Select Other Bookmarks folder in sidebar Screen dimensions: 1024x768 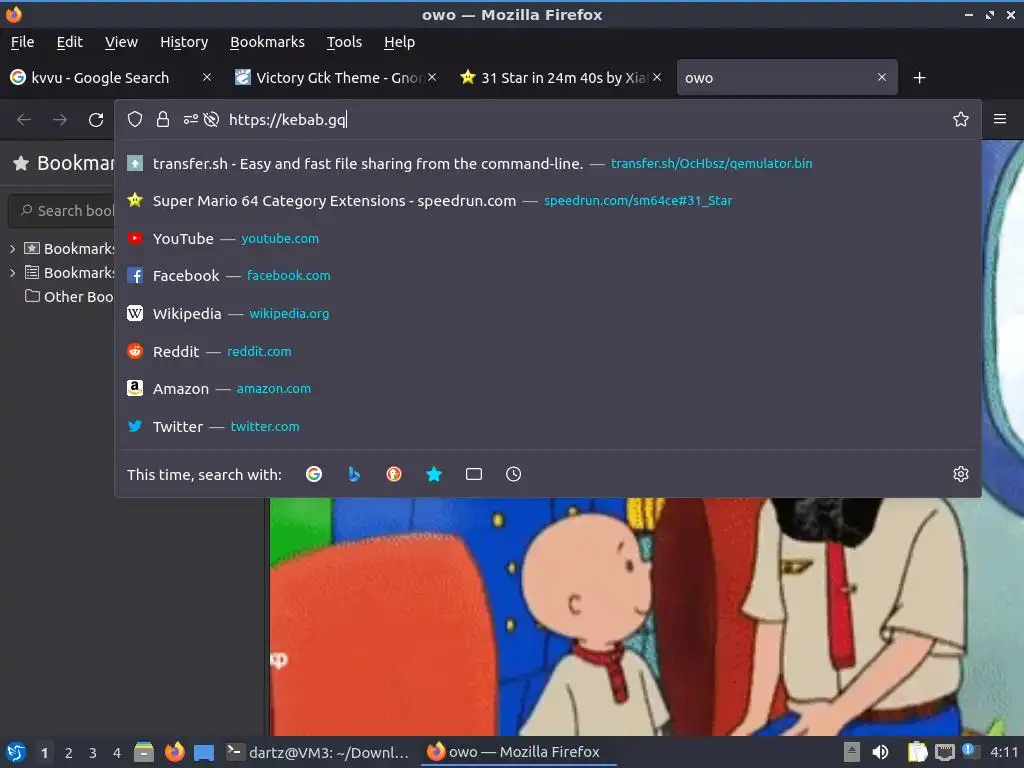pyautogui.click(x=69, y=296)
